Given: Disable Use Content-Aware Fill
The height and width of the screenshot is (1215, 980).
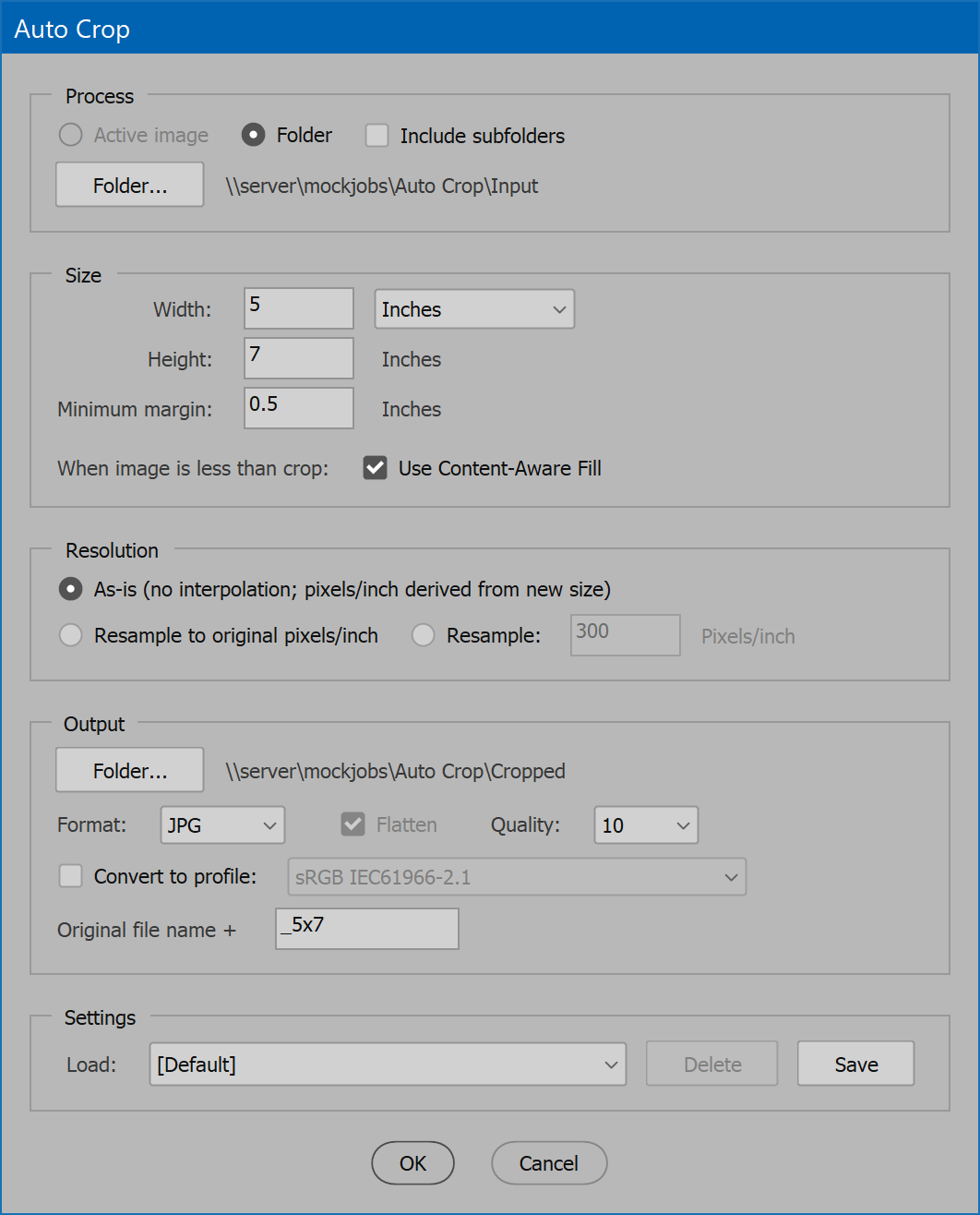Looking at the screenshot, I should 375,468.
